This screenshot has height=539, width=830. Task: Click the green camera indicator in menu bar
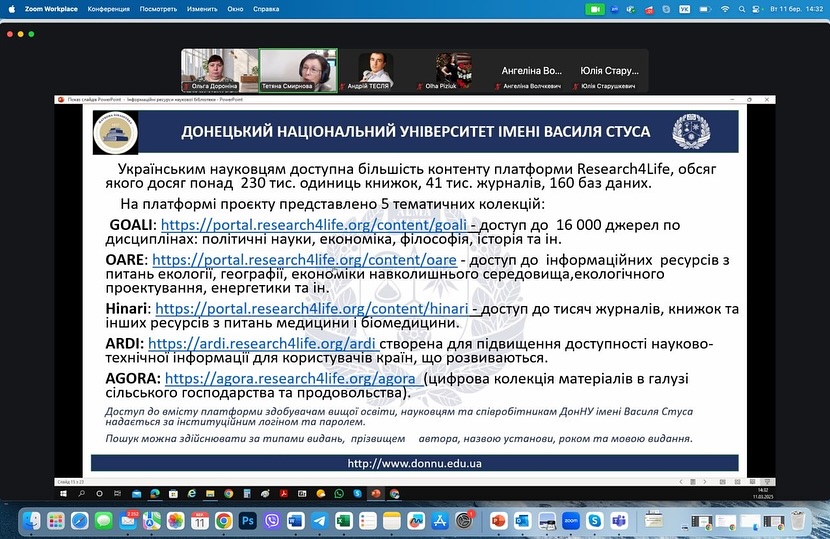594,9
